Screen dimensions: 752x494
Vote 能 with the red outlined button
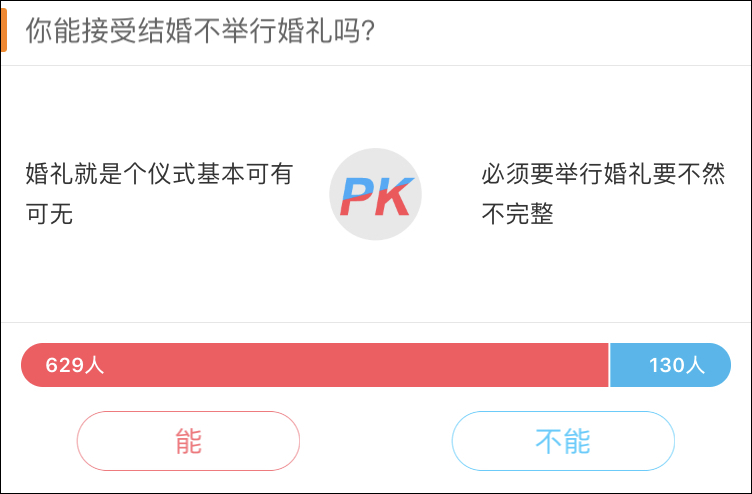188,441
